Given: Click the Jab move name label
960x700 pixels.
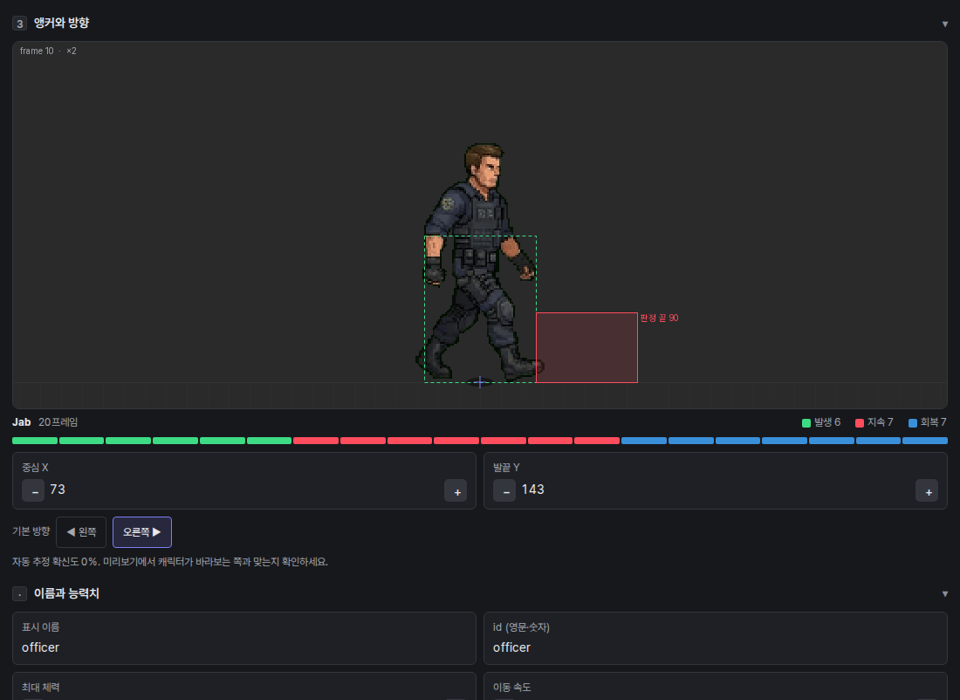Looking at the screenshot, I should click(x=21, y=422).
